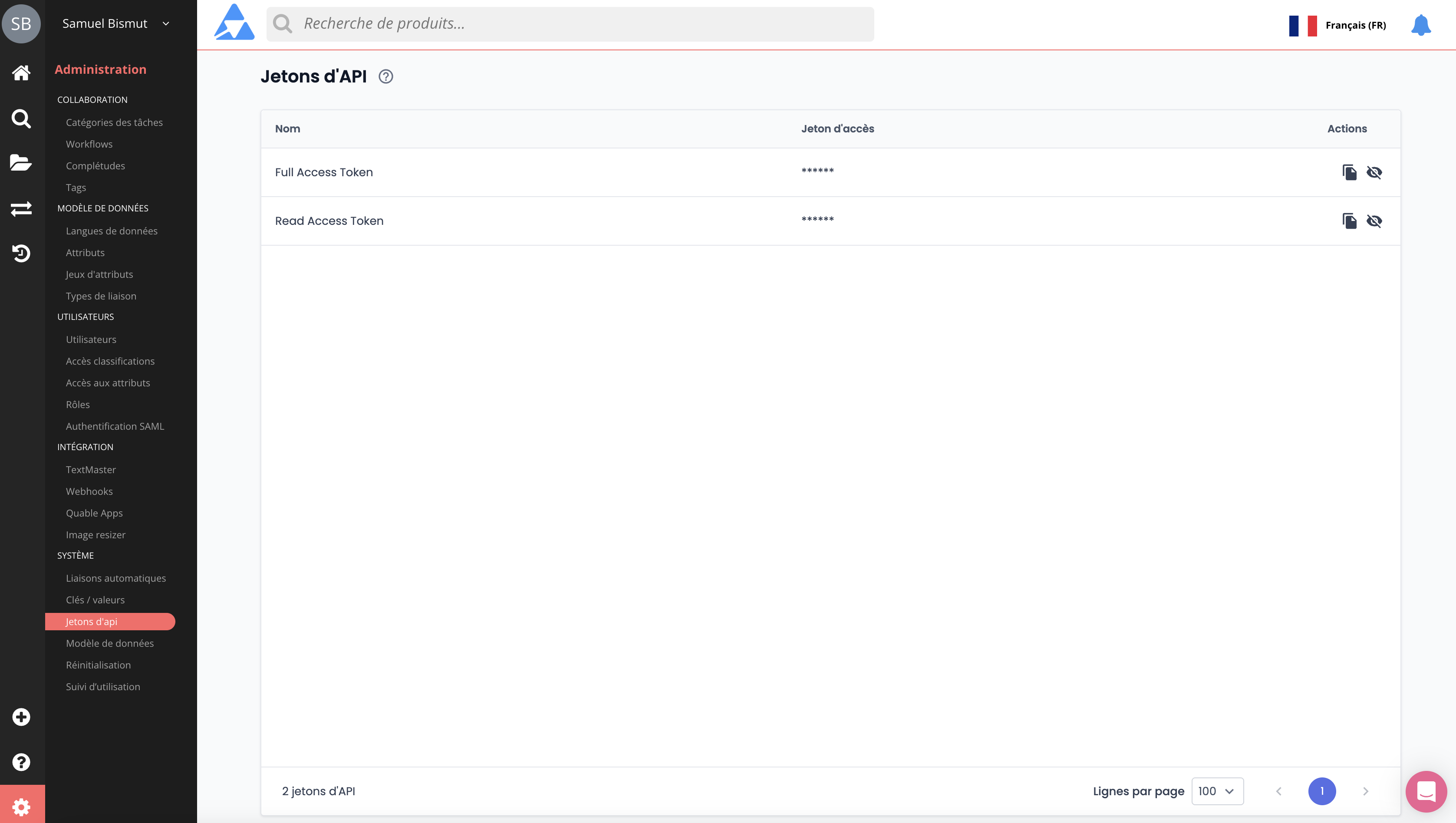Viewport: 1456px width, 823px height.
Task: Open the notifications bell
Action: 1420,25
